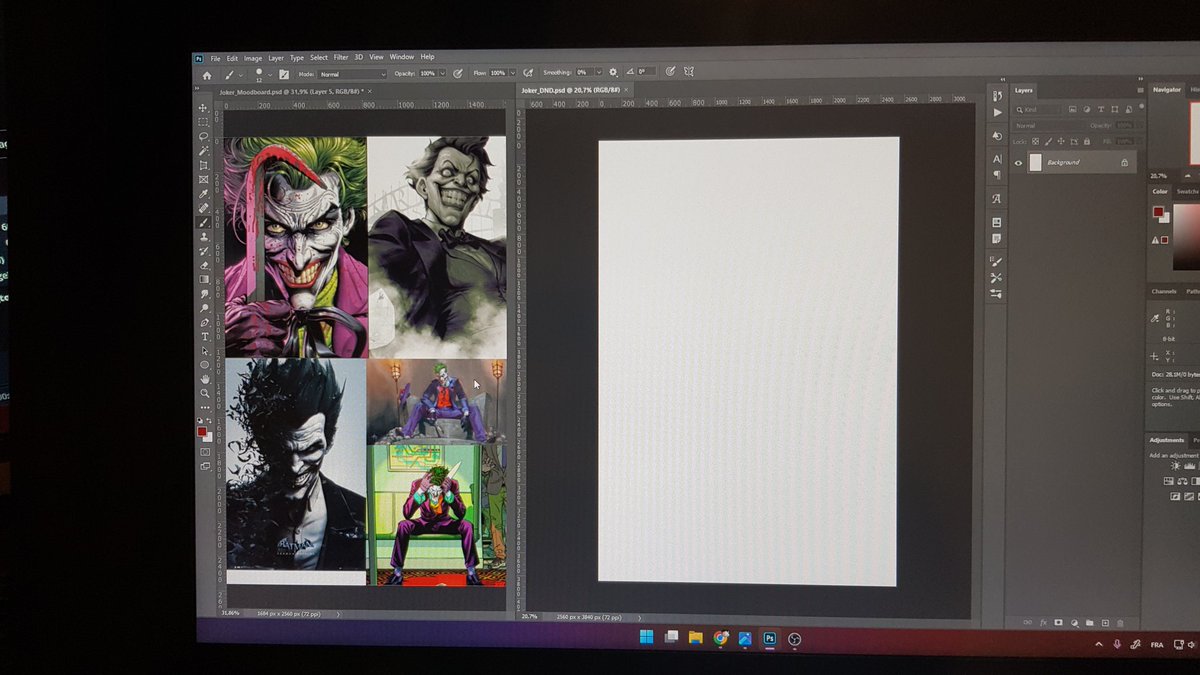Select the Lasso tool
1200x675 pixels.
pos(204,136)
